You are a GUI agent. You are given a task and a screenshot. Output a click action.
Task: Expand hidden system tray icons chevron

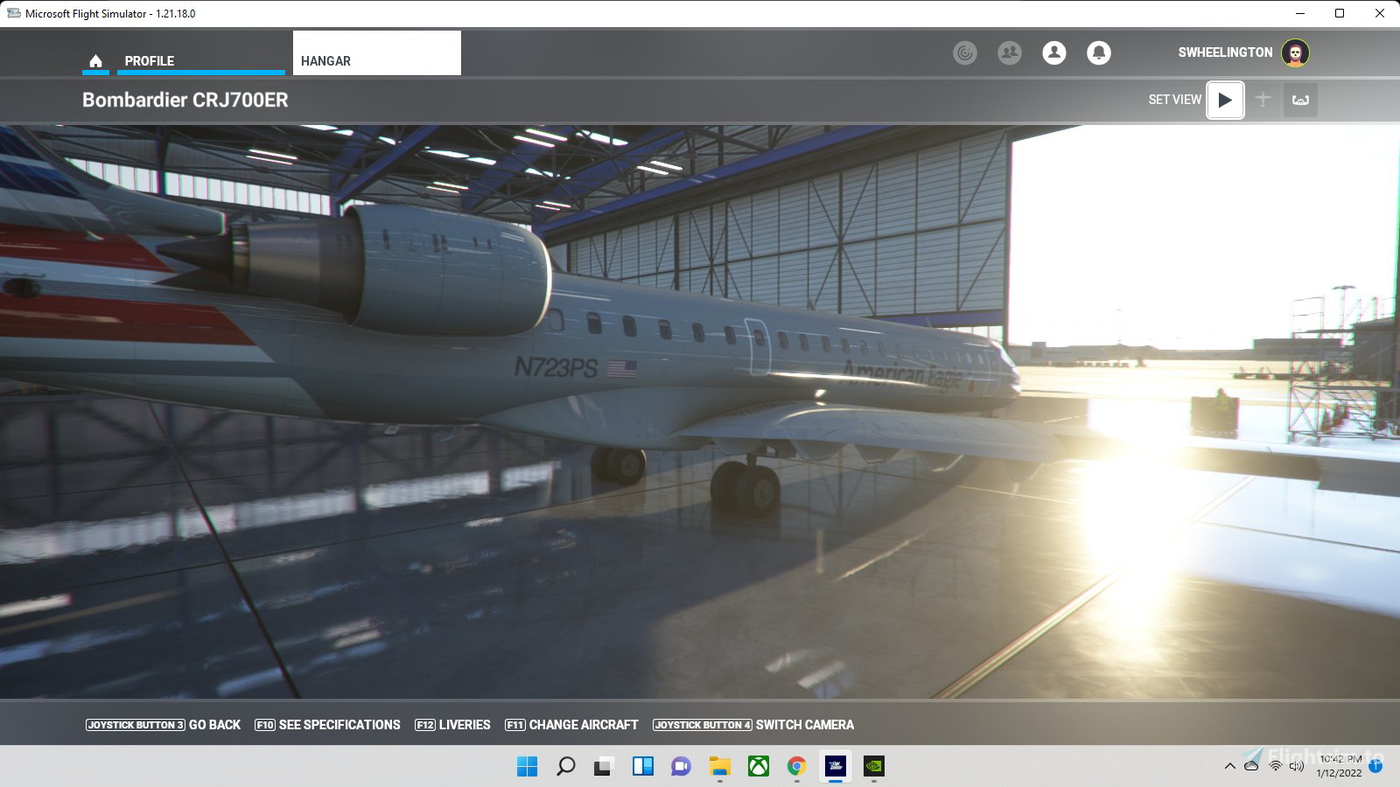[x=1229, y=766]
